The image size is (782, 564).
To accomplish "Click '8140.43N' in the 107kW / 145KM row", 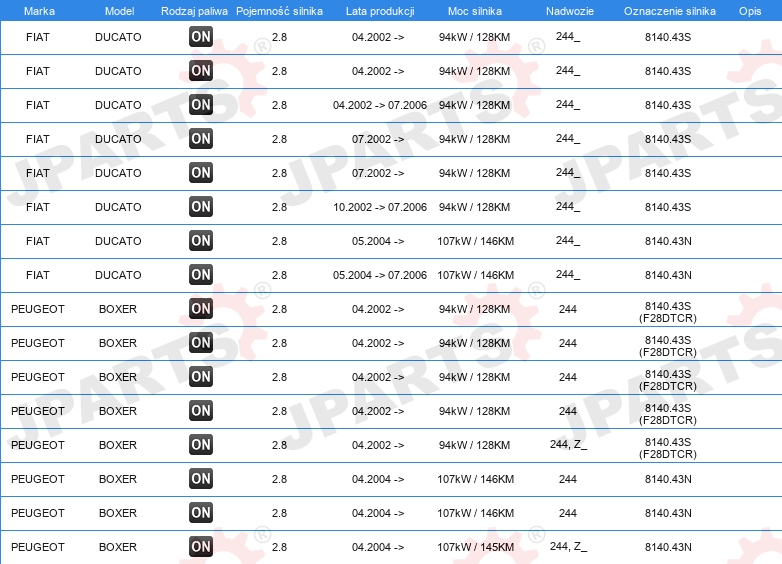I will (668, 547).
